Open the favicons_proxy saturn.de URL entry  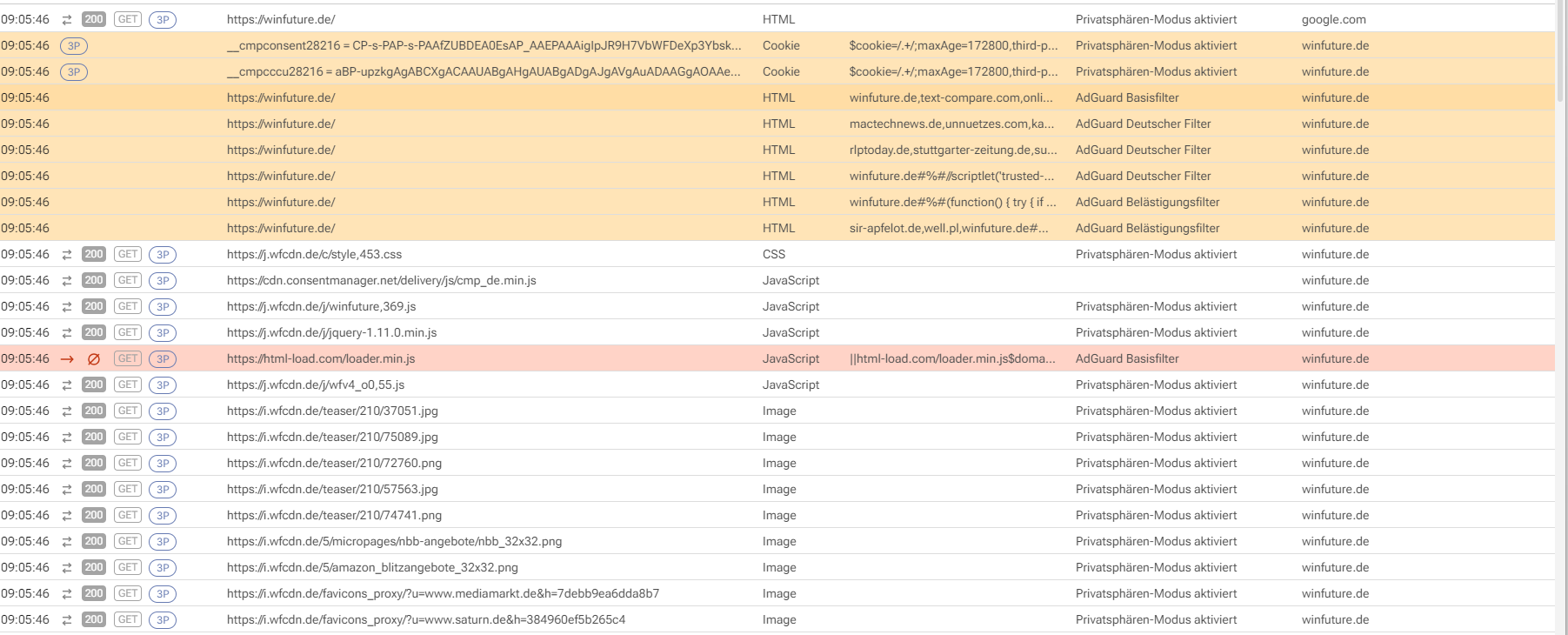click(426, 619)
